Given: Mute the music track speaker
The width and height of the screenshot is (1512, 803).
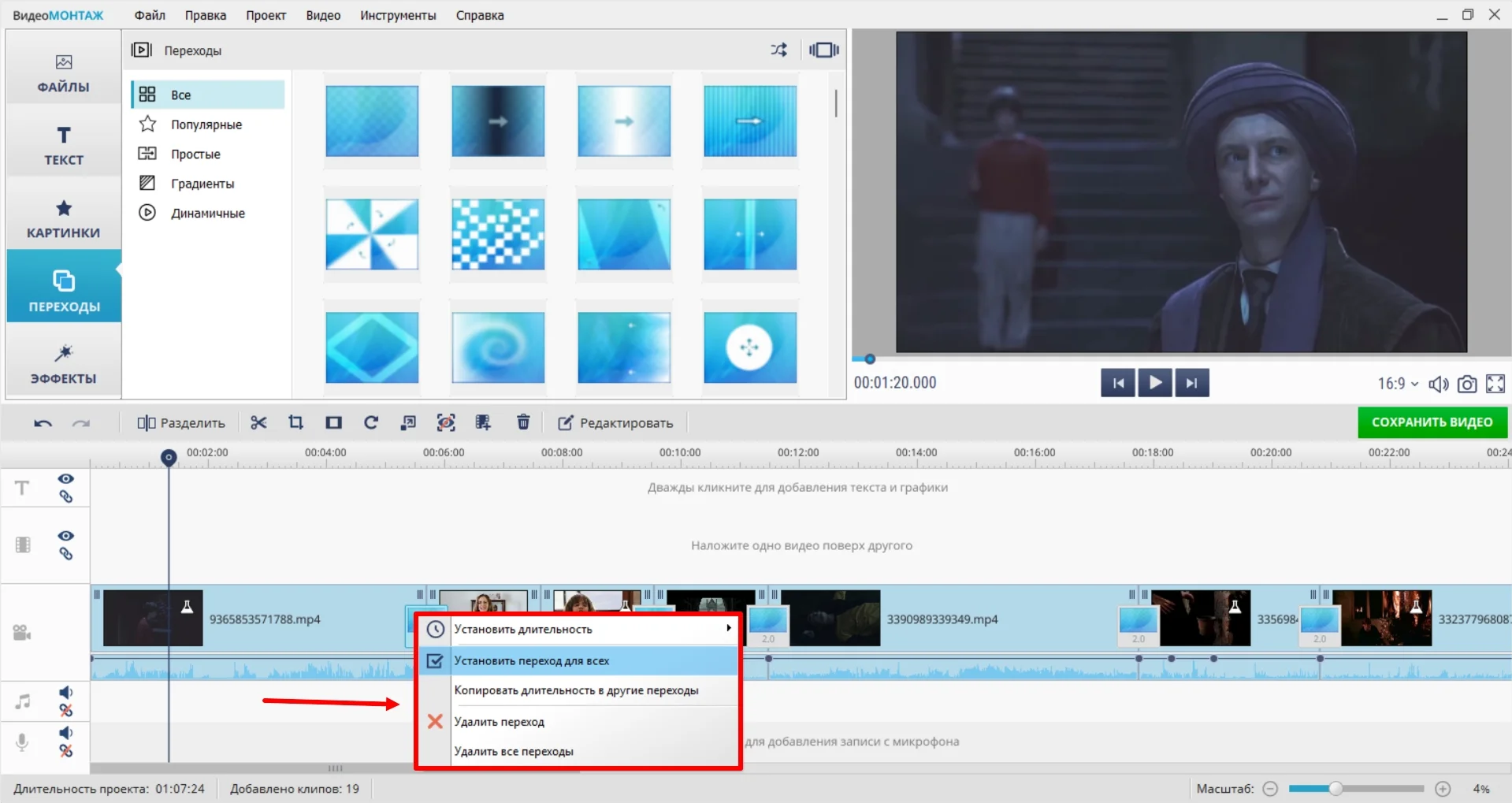Looking at the screenshot, I should coord(66,693).
